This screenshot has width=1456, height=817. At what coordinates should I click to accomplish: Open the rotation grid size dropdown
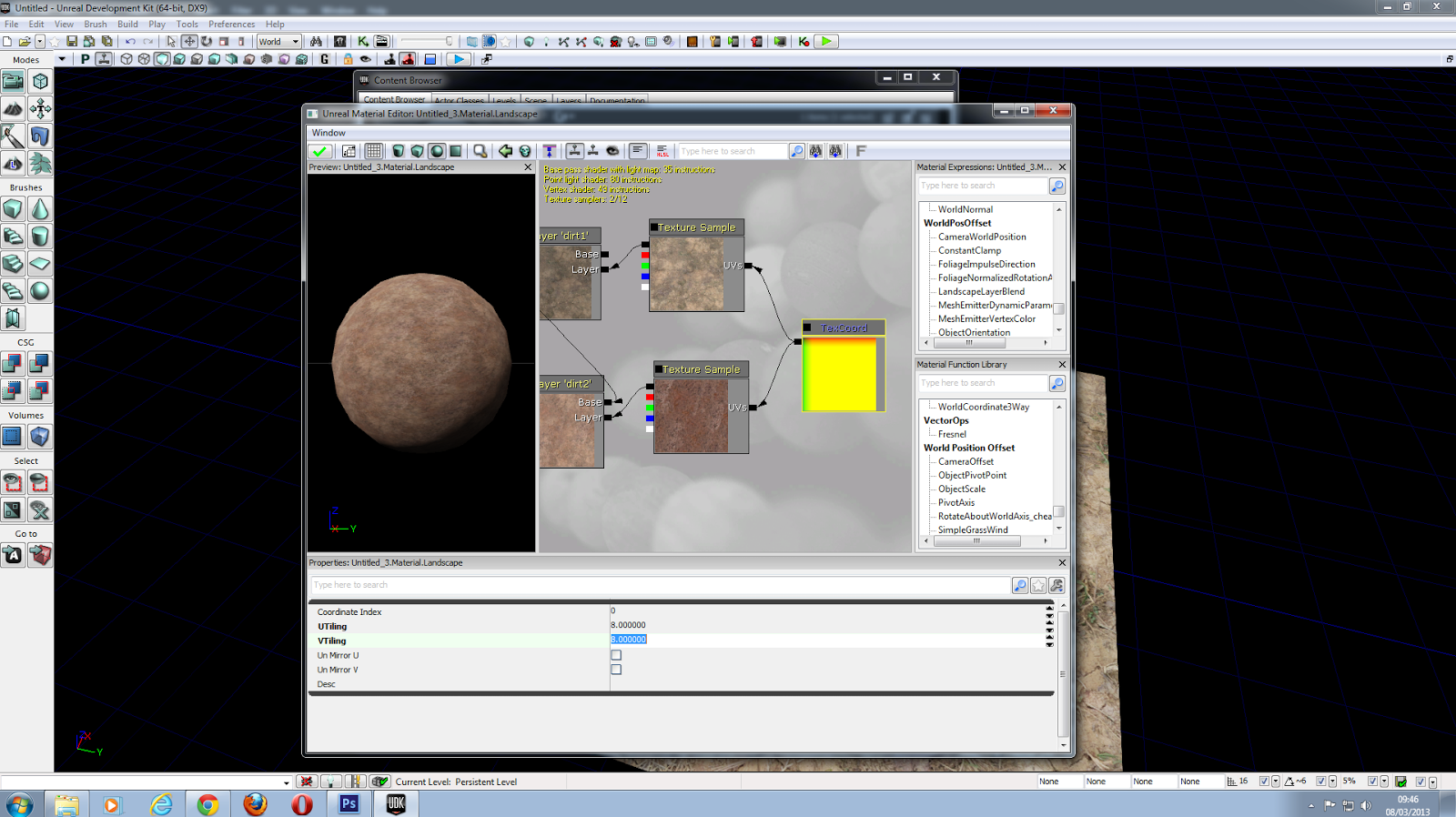click(1333, 782)
